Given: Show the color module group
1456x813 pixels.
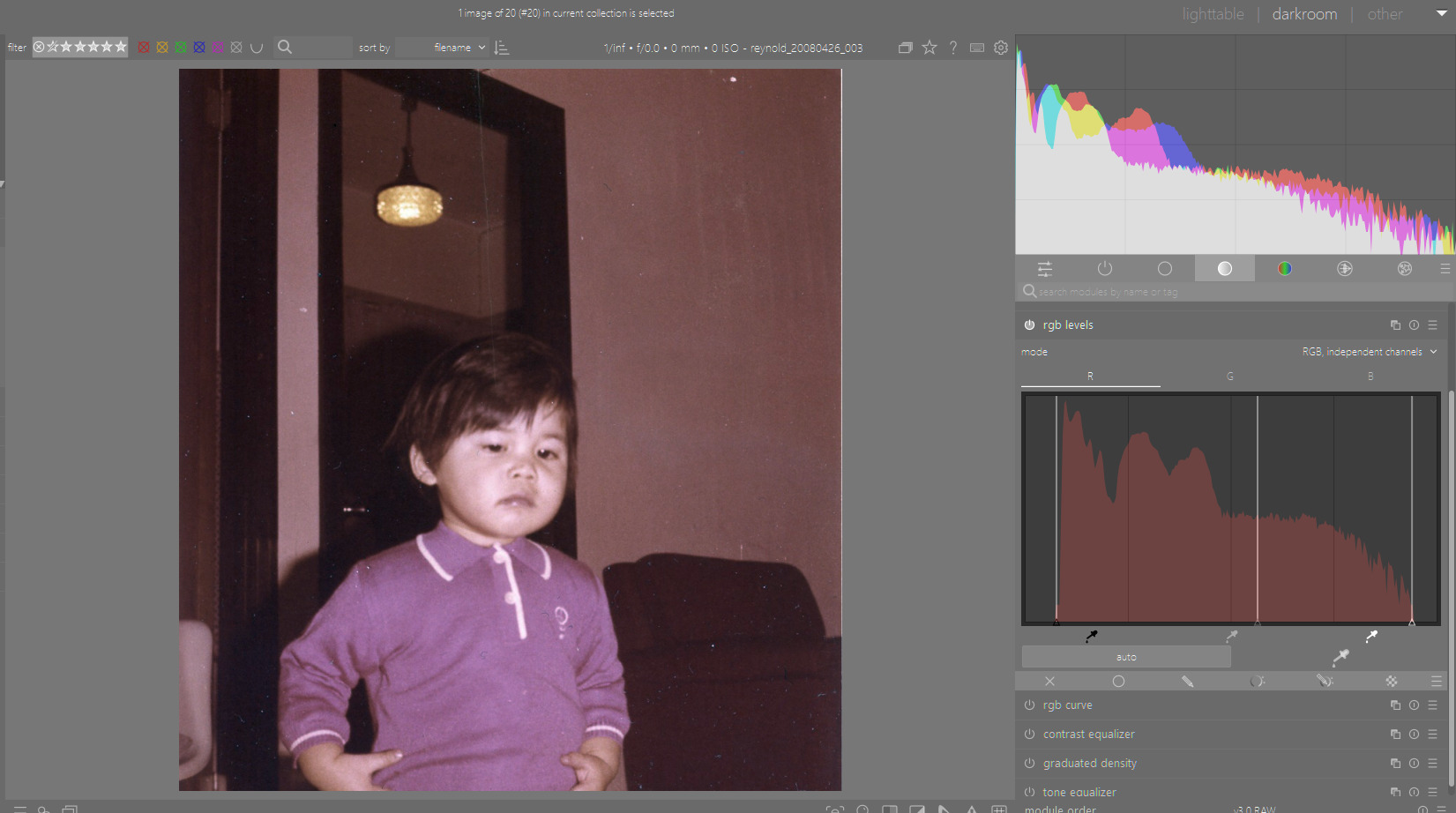Looking at the screenshot, I should (1284, 269).
